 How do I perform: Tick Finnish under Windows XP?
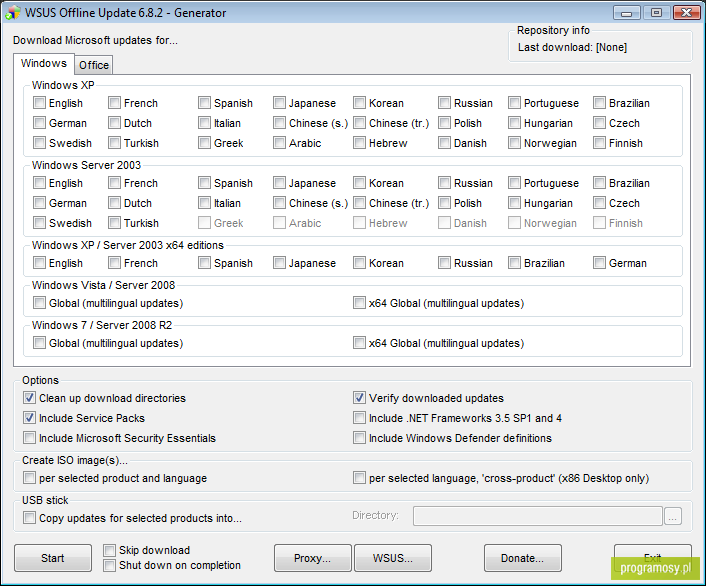pyautogui.click(x=599, y=143)
